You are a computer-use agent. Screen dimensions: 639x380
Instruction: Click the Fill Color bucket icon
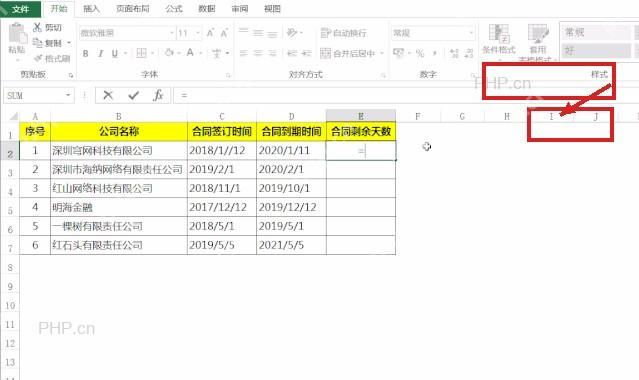(169, 53)
